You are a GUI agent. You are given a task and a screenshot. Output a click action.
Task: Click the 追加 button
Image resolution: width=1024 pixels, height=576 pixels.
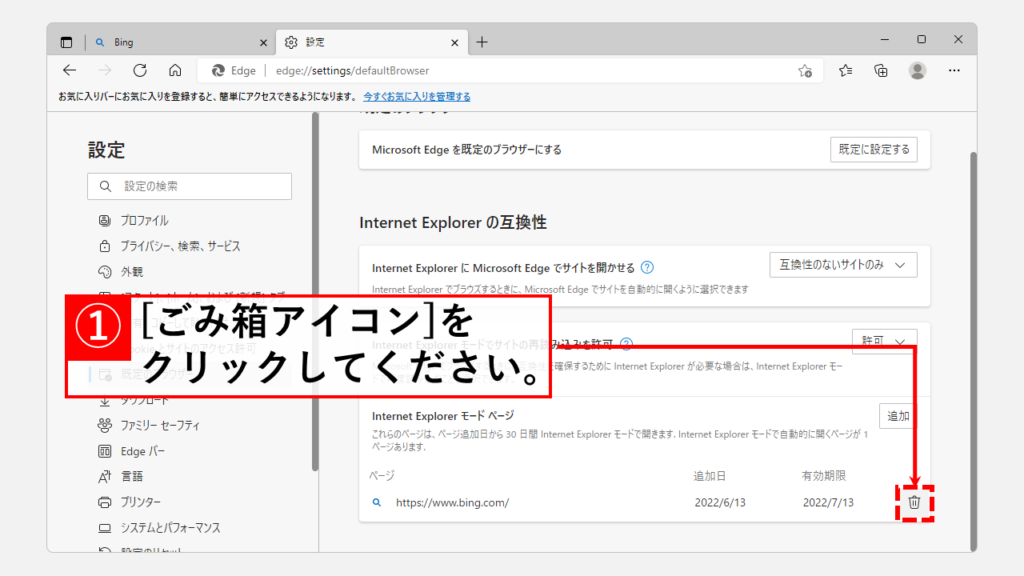coord(896,416)
